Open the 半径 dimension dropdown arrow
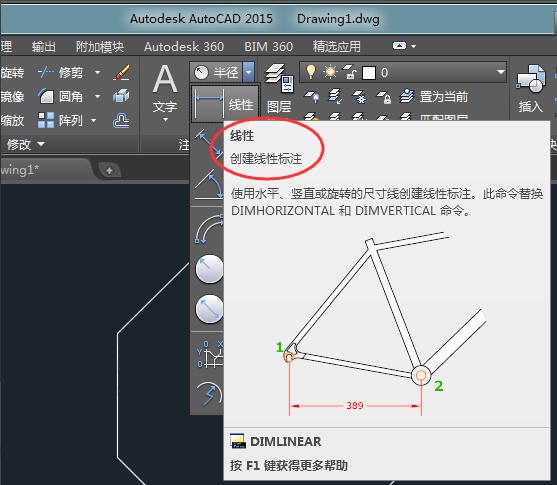 249,72
